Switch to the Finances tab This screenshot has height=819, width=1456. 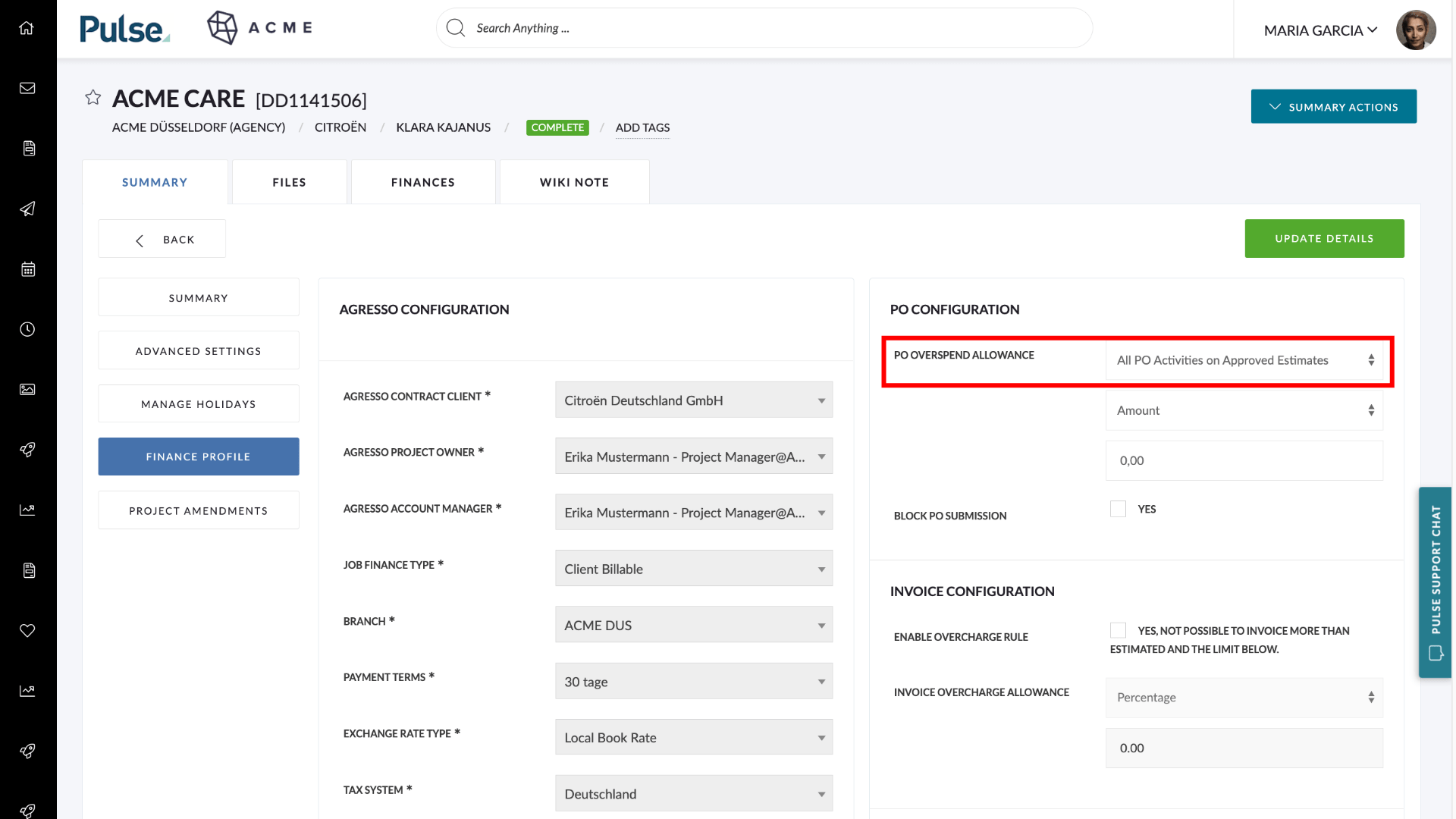(x=423, y=182)
